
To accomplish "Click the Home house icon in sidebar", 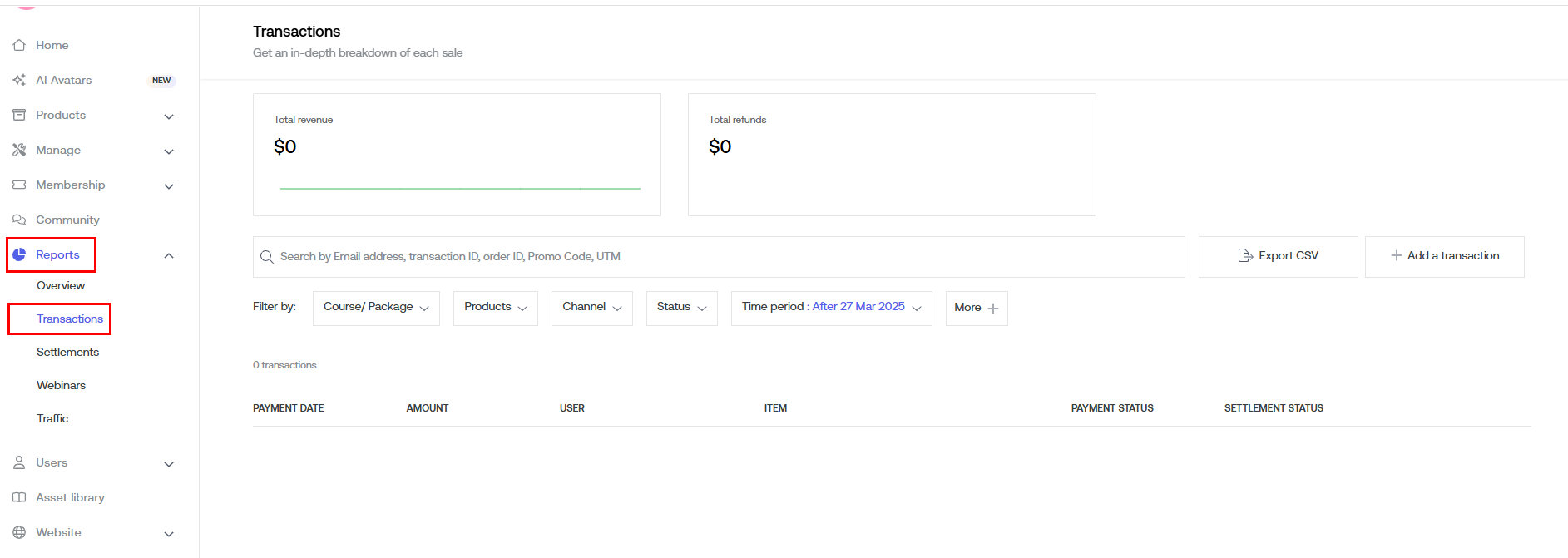I will [x=19, y=45].
